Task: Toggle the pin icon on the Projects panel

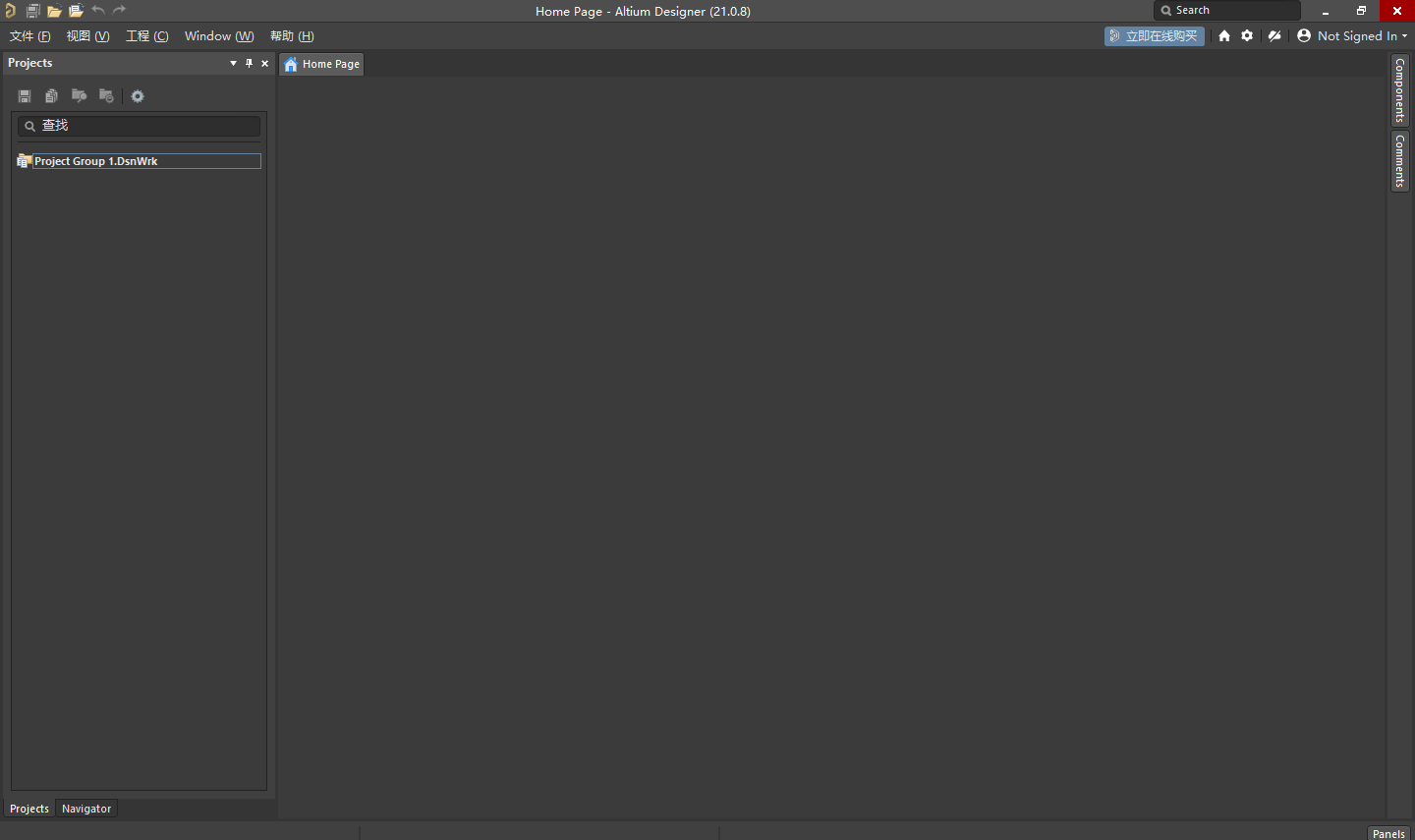Action: tap(249, 63)
